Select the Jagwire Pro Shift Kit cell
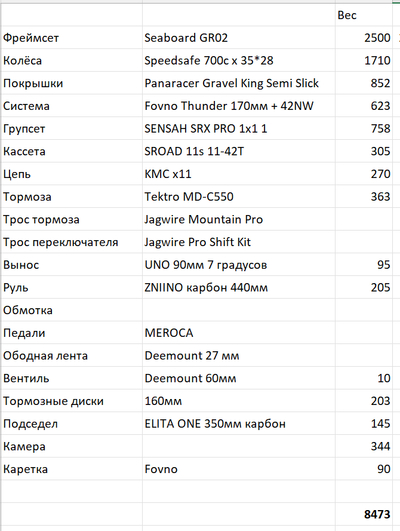Screen dimensions: 400x531 click(x=239, y=242)
